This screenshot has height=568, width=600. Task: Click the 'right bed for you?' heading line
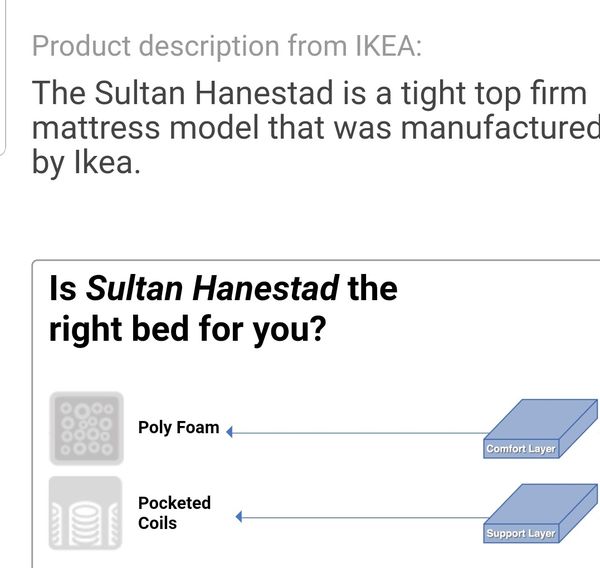coord(188,329)
